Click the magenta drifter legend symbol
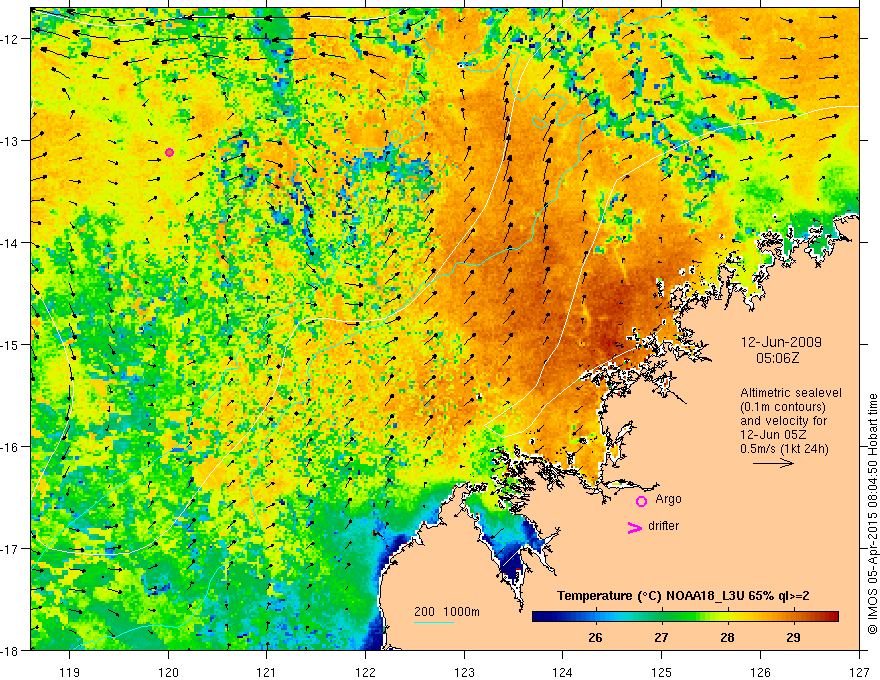This screenshot has height=680, width=880. point(635,528)
